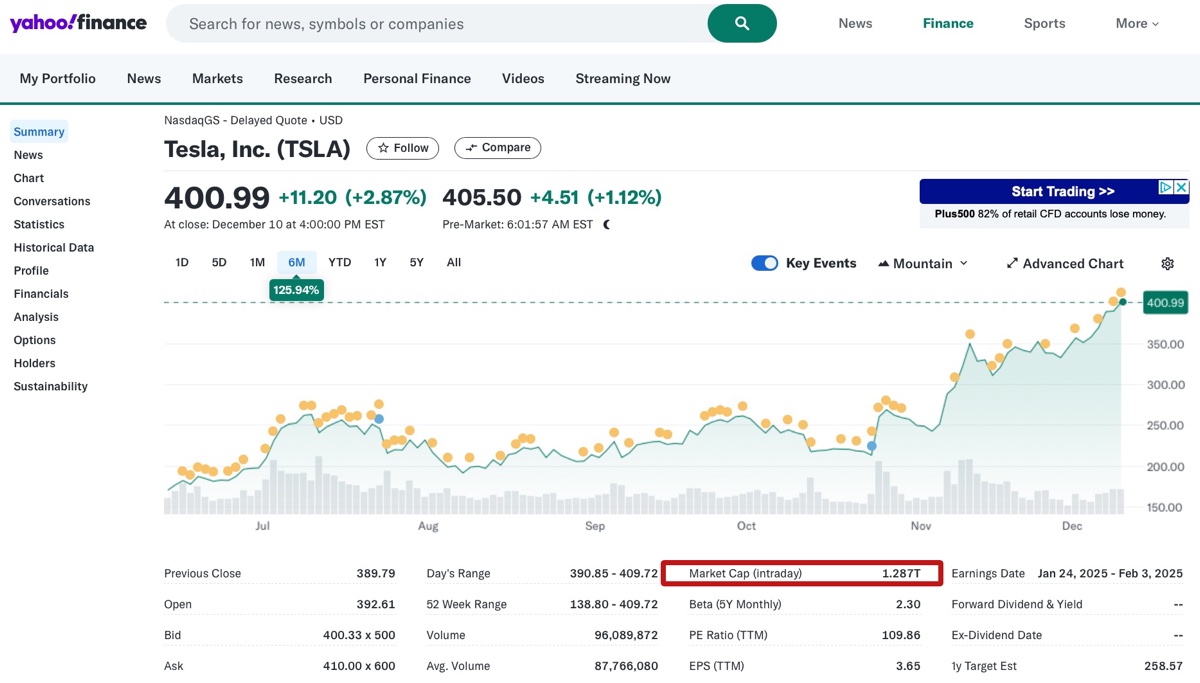Screen dimensions: 1200x683
Task: Switch to the 1Y chart range tab
Action: (x=379, y=262)
